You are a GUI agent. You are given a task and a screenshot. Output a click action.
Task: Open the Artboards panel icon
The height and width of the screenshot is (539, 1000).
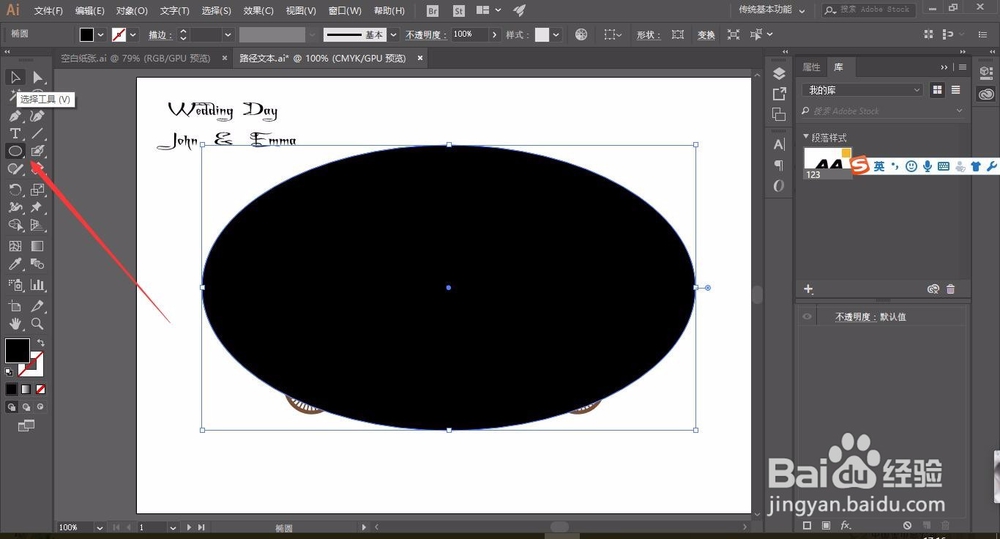point(779,114)
